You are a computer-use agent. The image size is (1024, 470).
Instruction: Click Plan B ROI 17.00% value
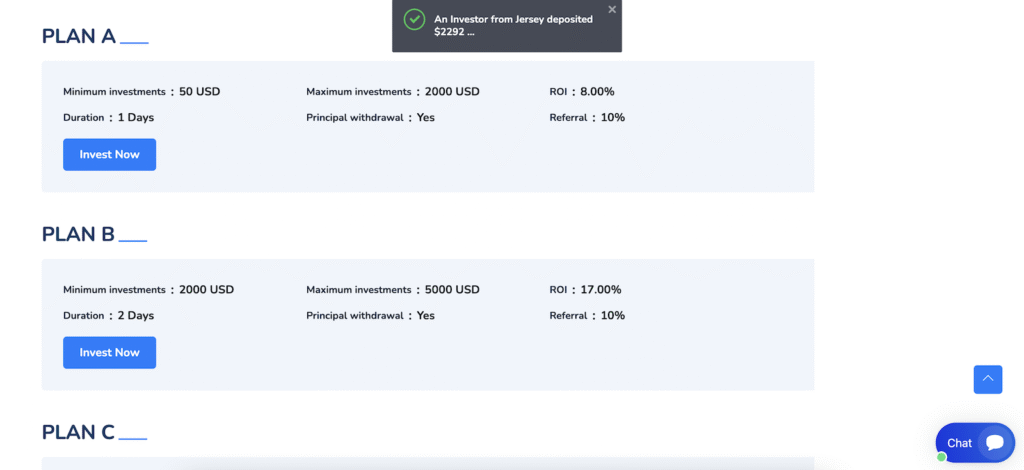coord(601,290)
